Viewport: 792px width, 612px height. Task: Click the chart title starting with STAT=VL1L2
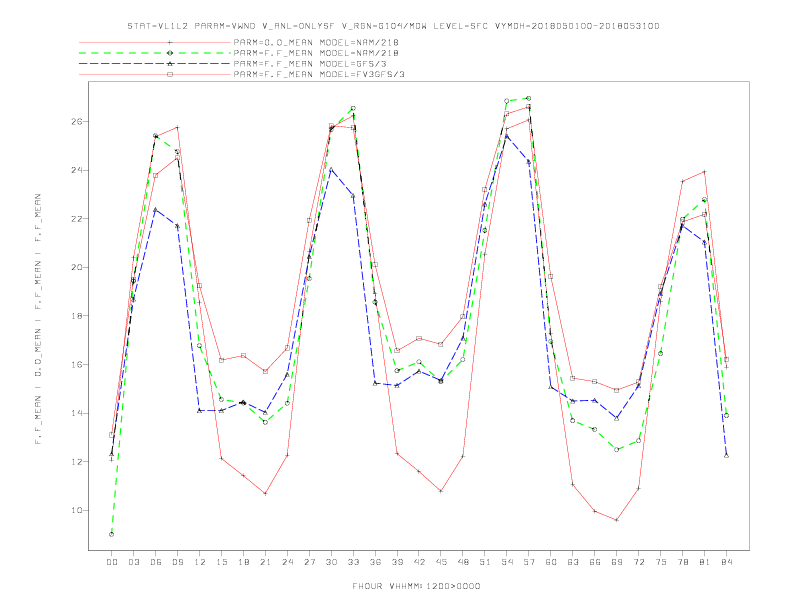[393, 26]
